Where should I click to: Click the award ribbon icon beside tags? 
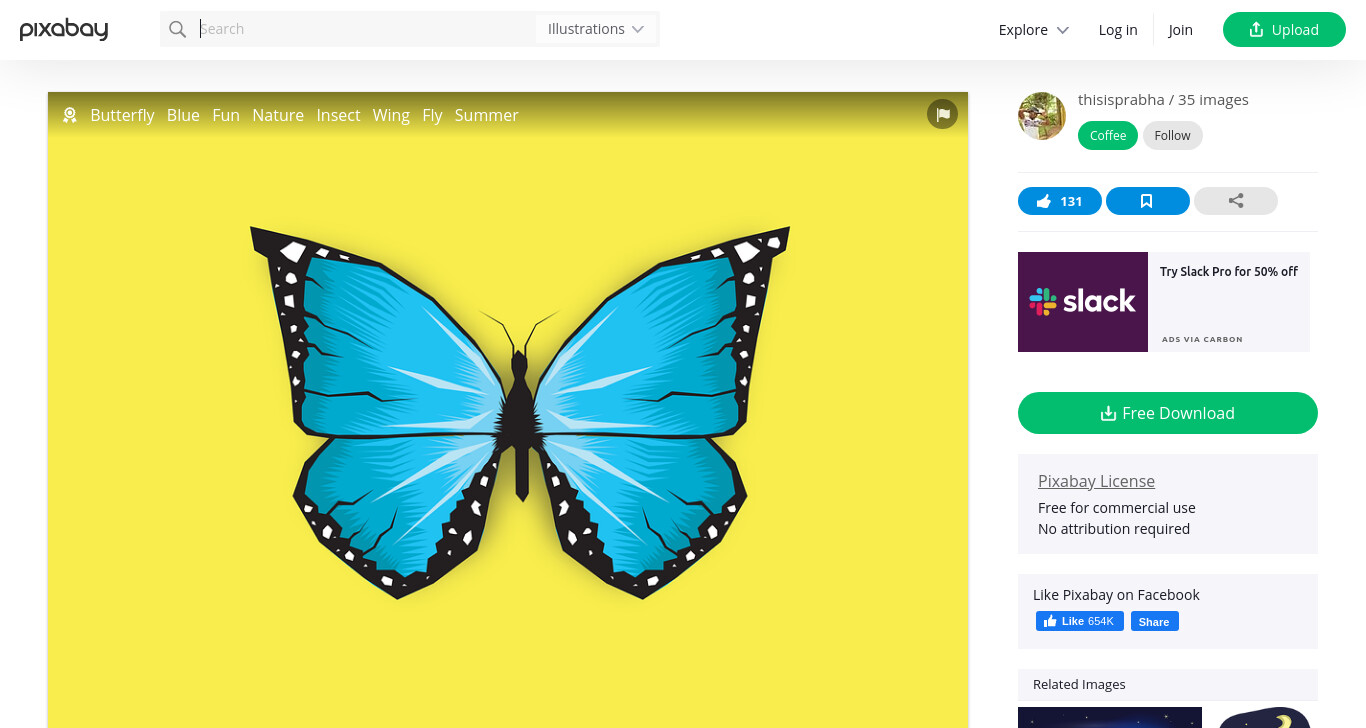click(70, 115)
